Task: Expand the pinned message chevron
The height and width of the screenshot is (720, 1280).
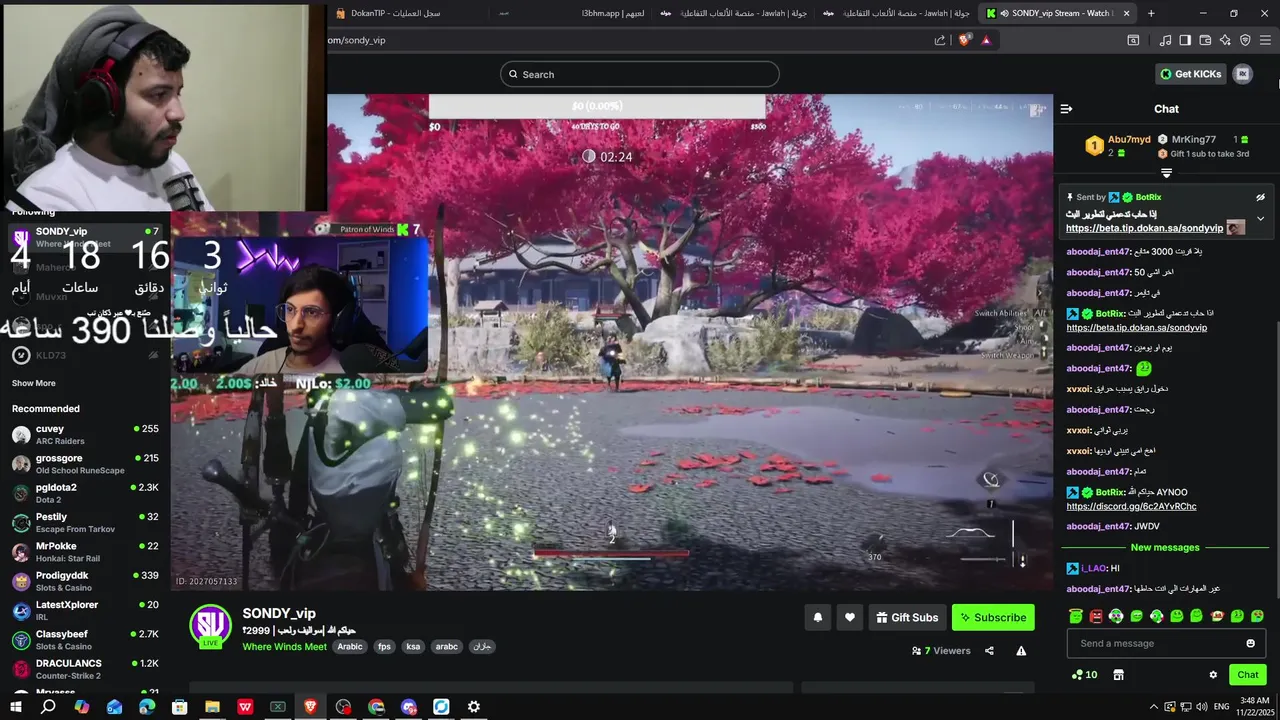Action: (1260, 218)
